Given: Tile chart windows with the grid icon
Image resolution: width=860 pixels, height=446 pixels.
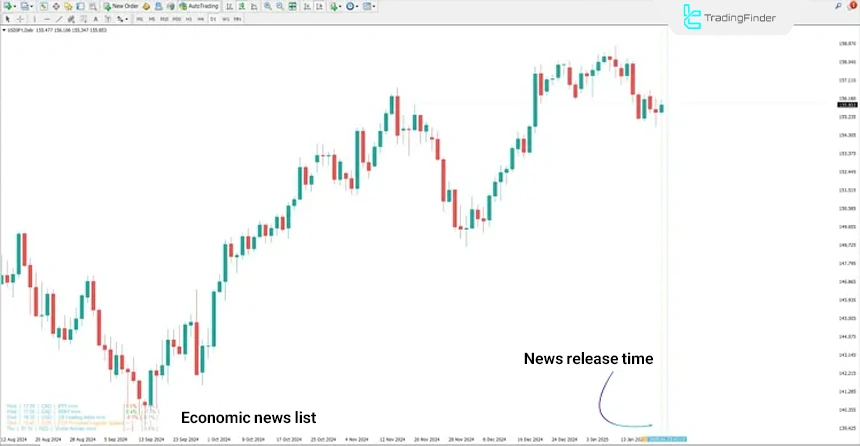Looking at the screenshot, I should [x=292, y=7].
